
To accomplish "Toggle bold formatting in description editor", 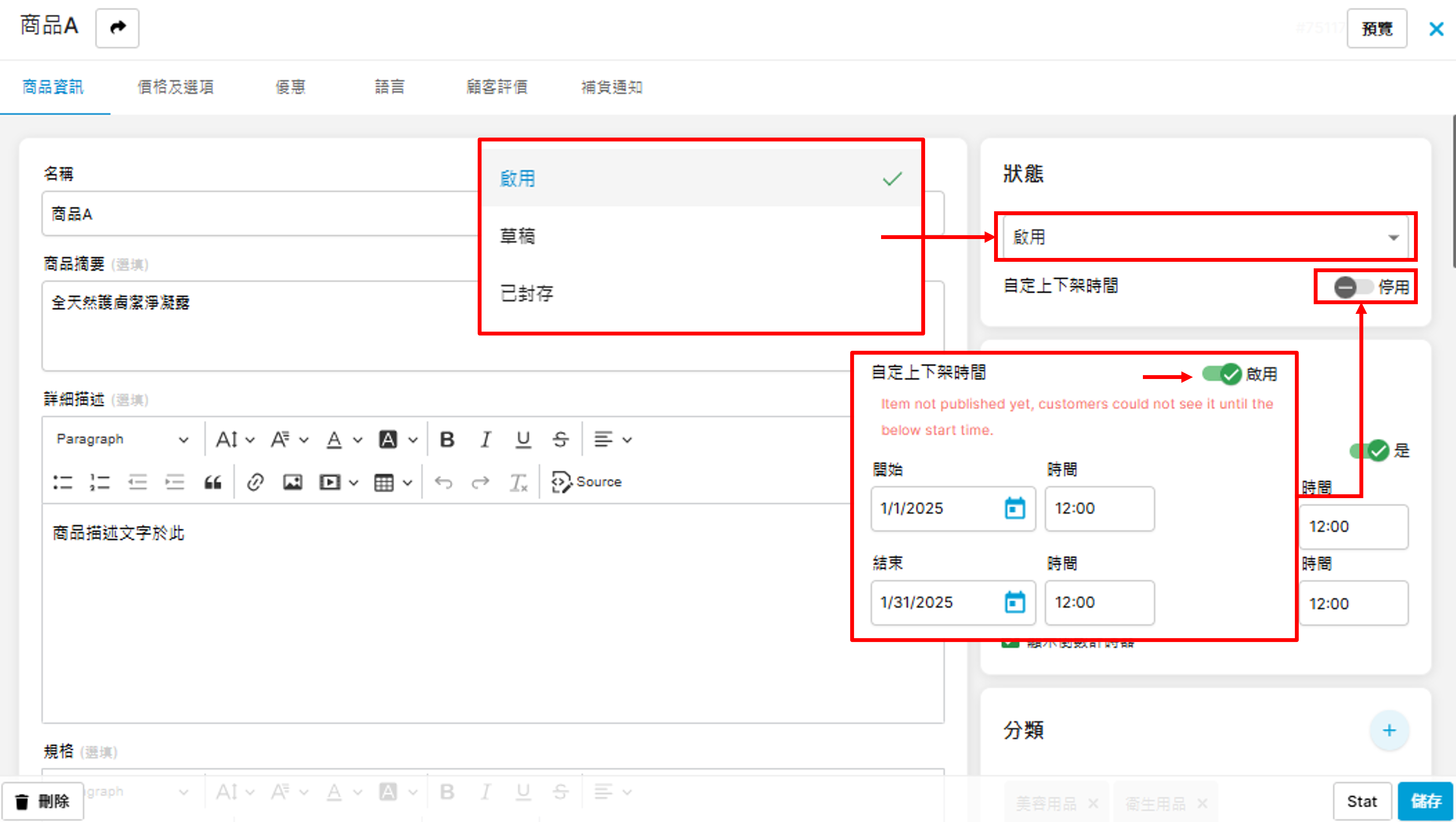I will [x=447, y=439].
